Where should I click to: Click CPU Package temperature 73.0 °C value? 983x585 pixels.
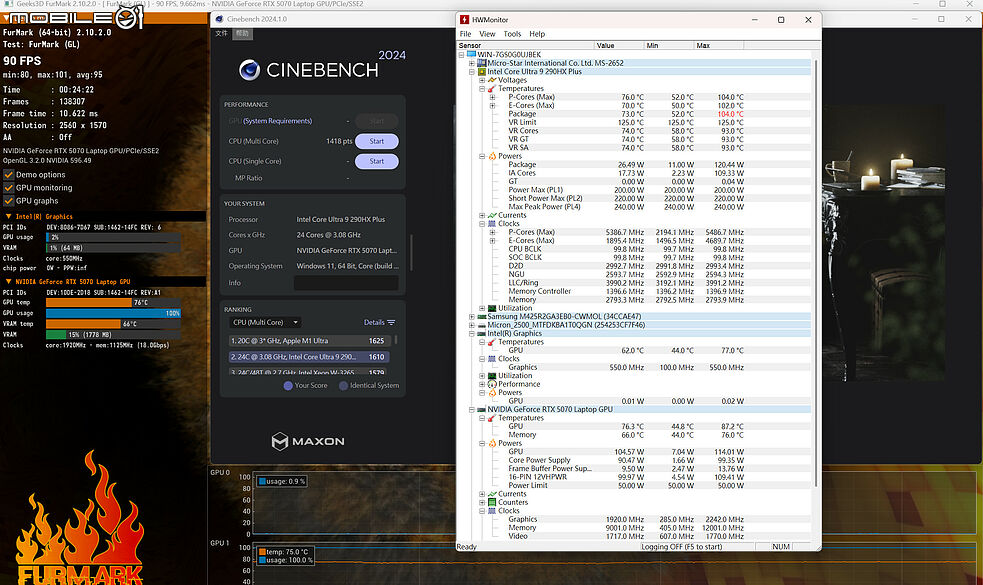[x=632, y=114]
